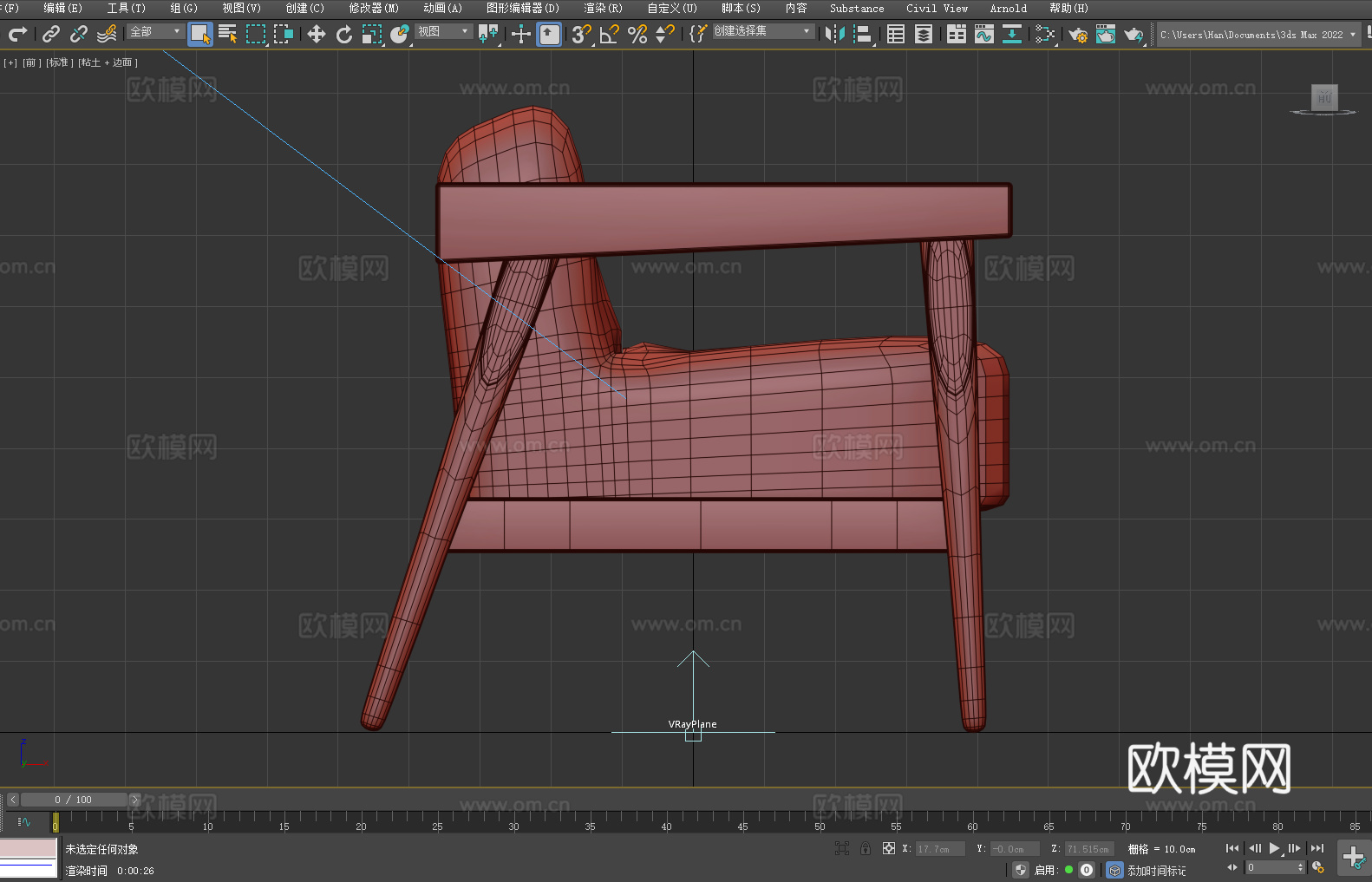Activate the Select and Link tool

[51, 34]
